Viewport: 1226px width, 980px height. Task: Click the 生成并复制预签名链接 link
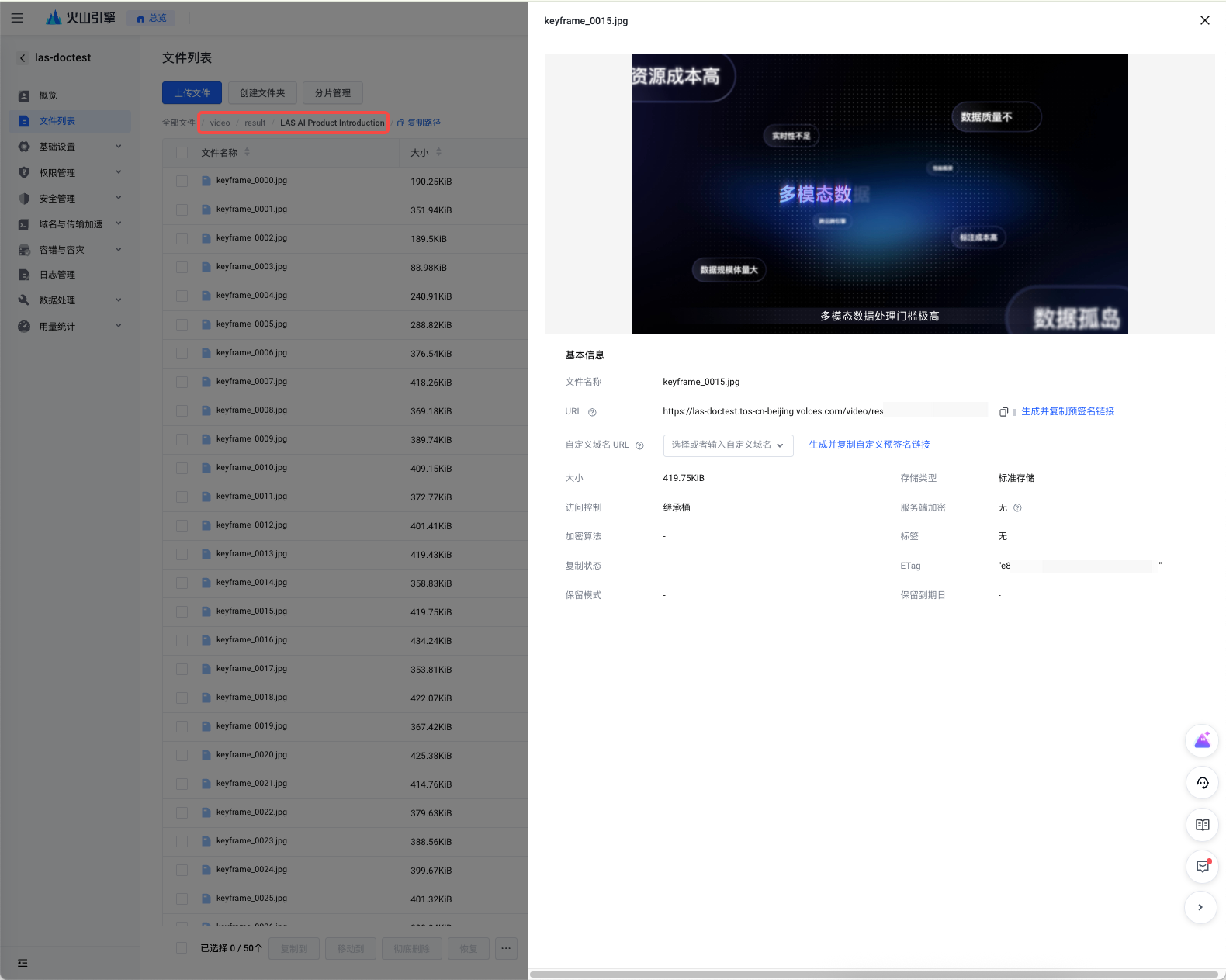(x=1067, y=411)
